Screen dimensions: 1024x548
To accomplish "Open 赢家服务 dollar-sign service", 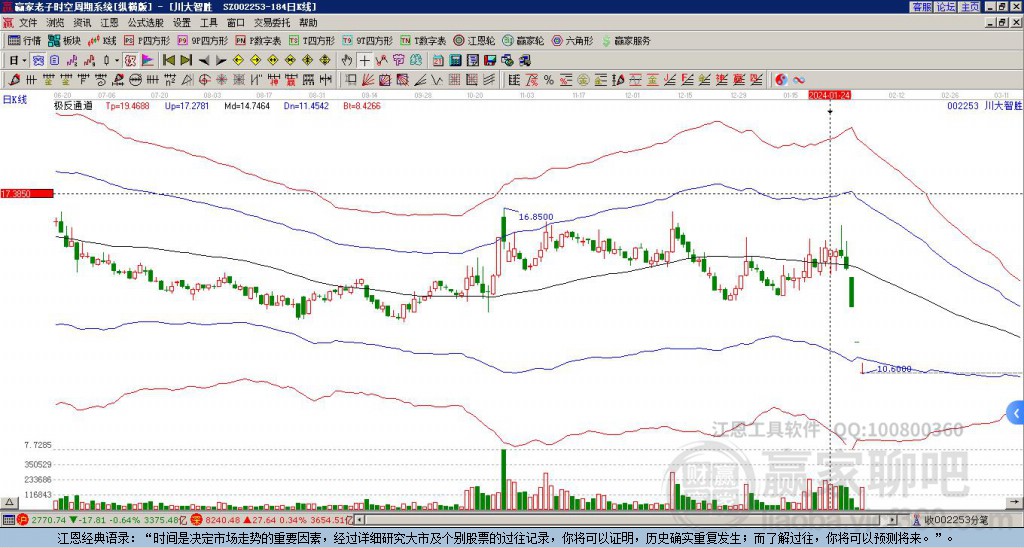I will (x=626, y=40).
